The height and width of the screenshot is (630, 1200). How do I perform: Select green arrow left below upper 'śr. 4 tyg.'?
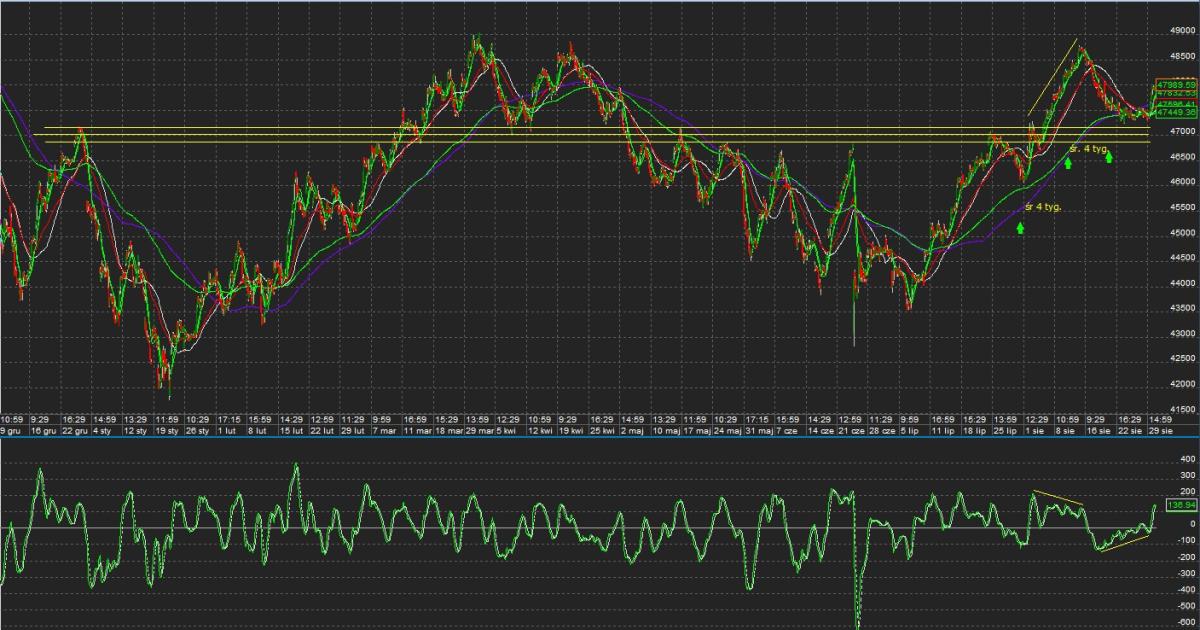coord(1068,163)
